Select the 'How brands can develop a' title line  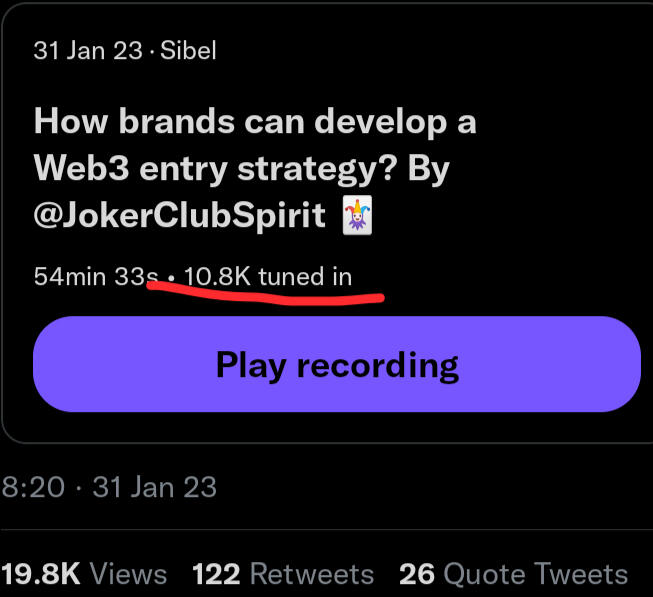click(255, 122)
